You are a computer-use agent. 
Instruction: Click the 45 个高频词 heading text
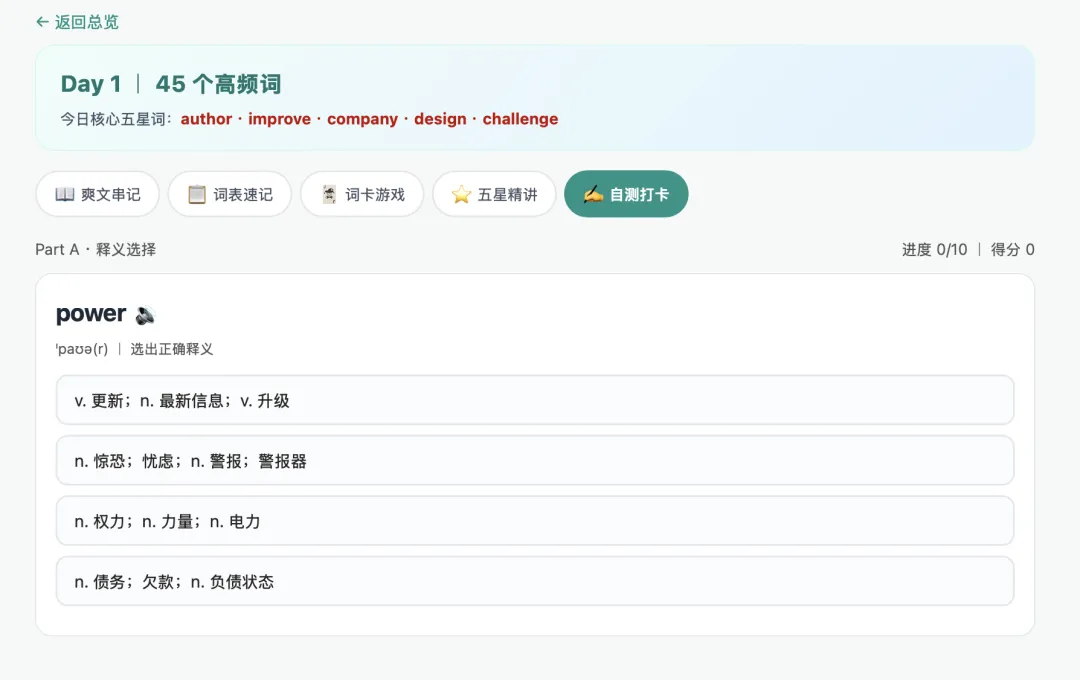[218, 84]
